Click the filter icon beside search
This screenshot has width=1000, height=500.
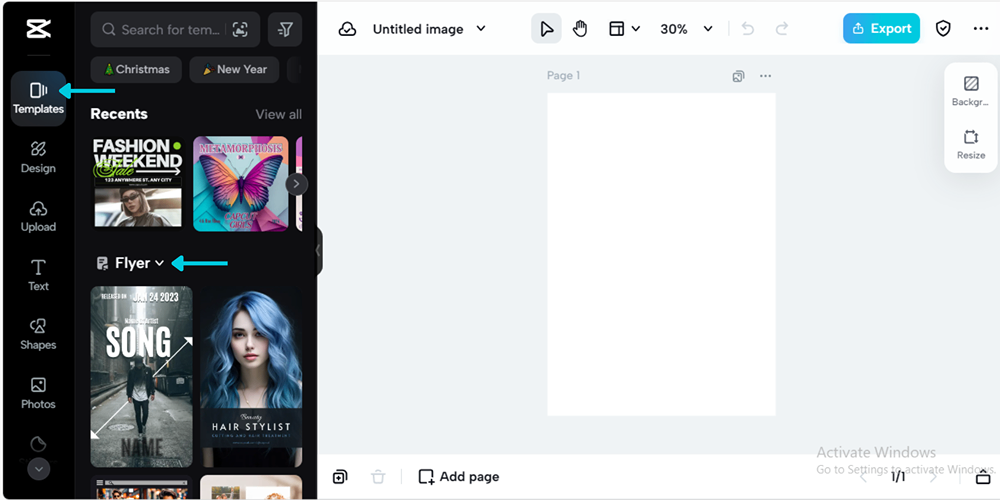pos(285,30)
